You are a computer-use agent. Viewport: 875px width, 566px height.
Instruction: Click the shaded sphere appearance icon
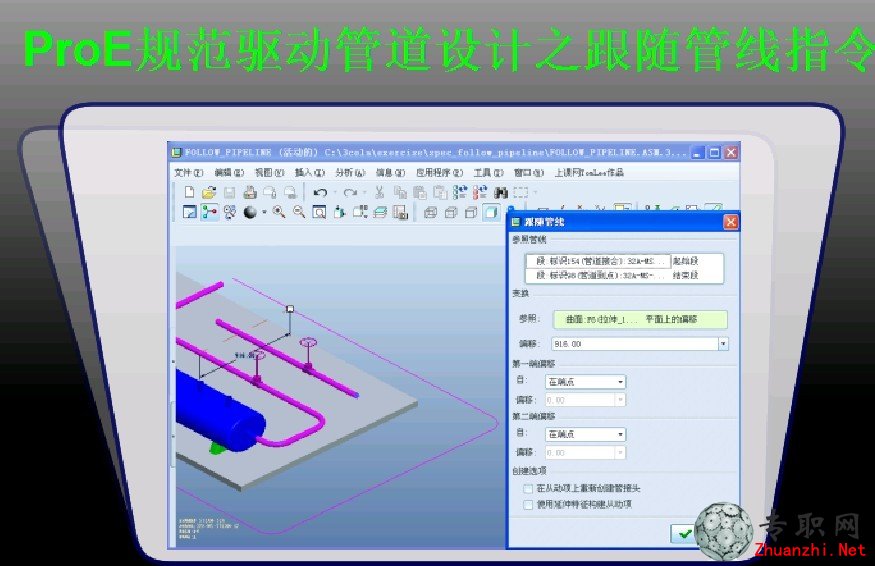point(250,212)
